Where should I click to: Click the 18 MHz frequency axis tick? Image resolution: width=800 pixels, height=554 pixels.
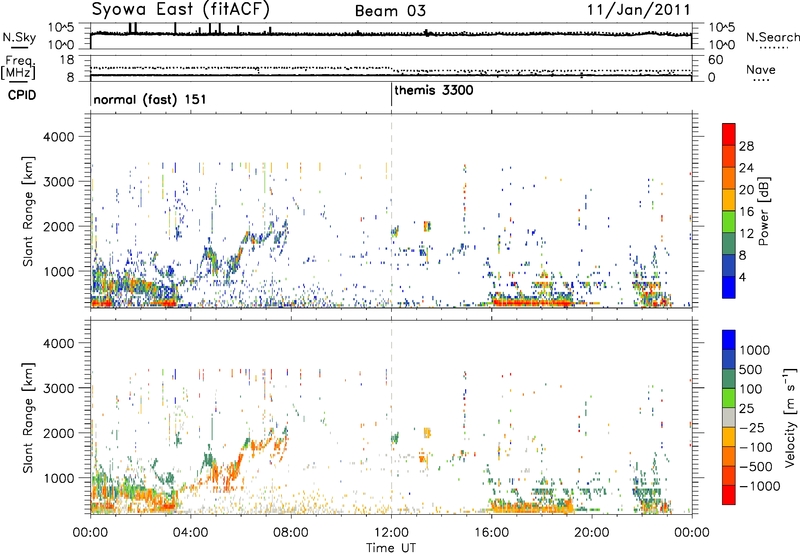(67, 60)
